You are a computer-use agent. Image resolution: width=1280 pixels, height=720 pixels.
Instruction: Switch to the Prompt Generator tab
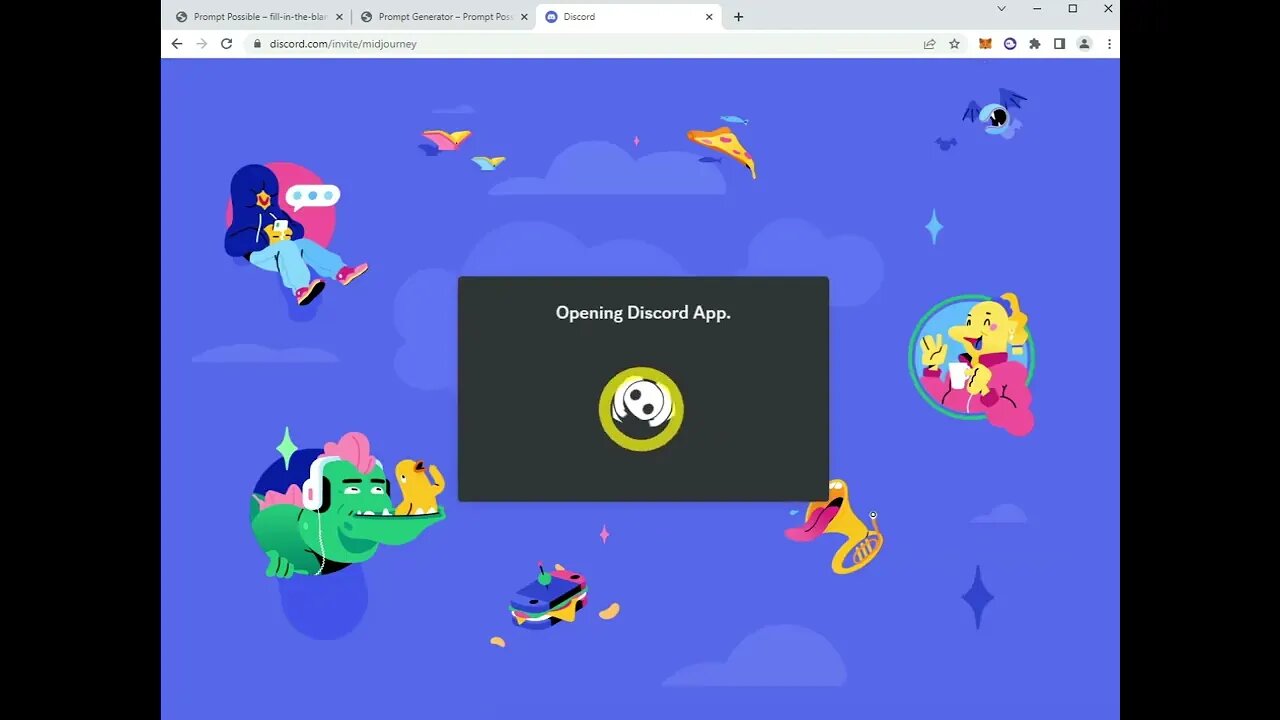click(443, 17)
